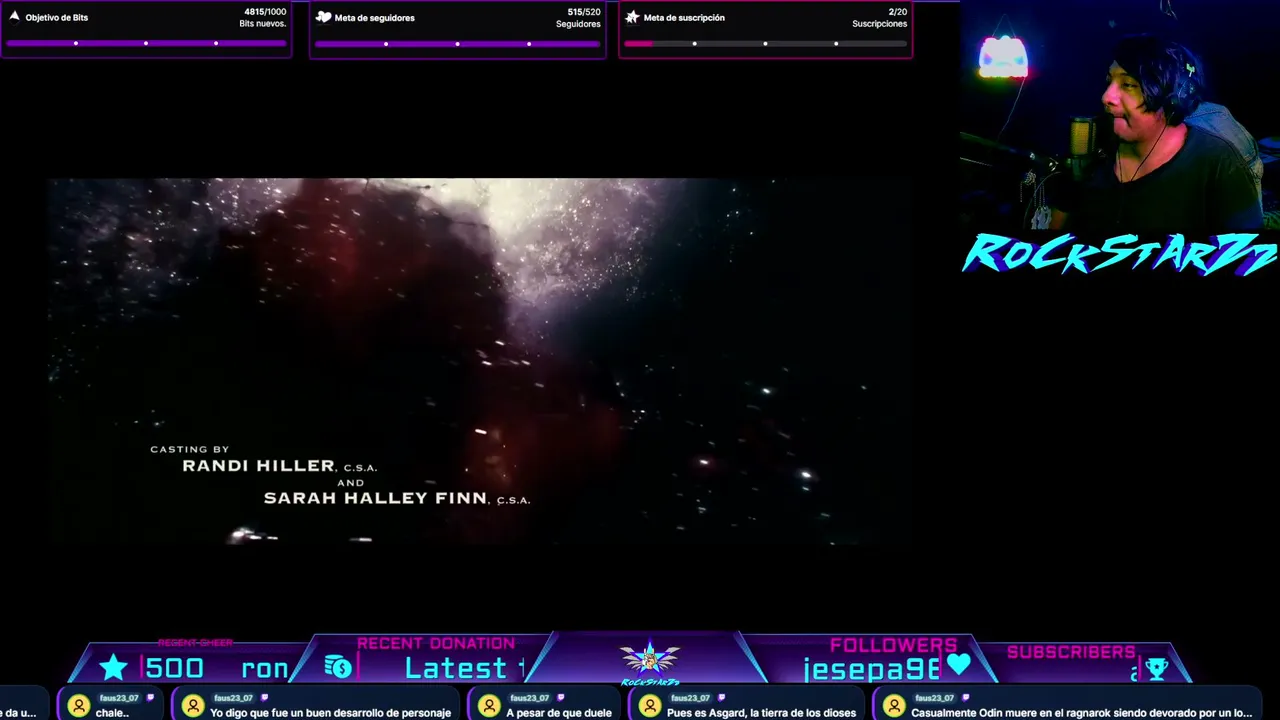Click the 'FOLLOWERS' heading in the bottom bar
The width and height of the screenshot is (1280, 720).
893,645
